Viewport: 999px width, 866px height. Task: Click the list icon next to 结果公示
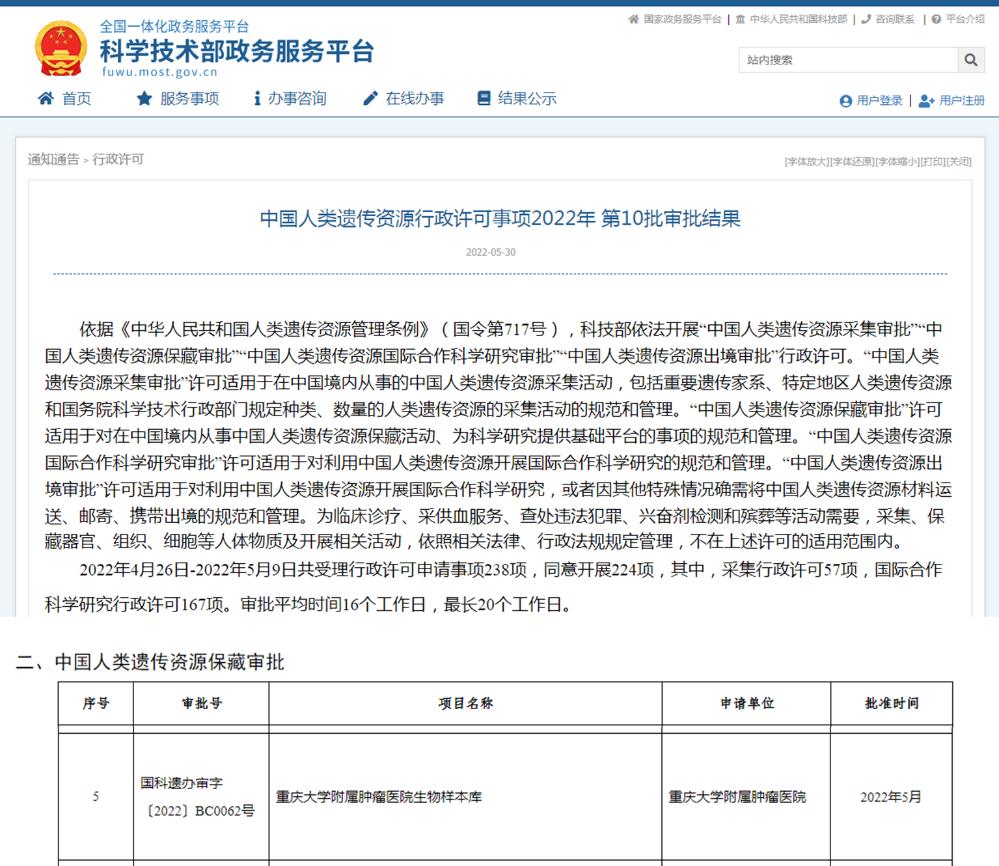point(484,99)
